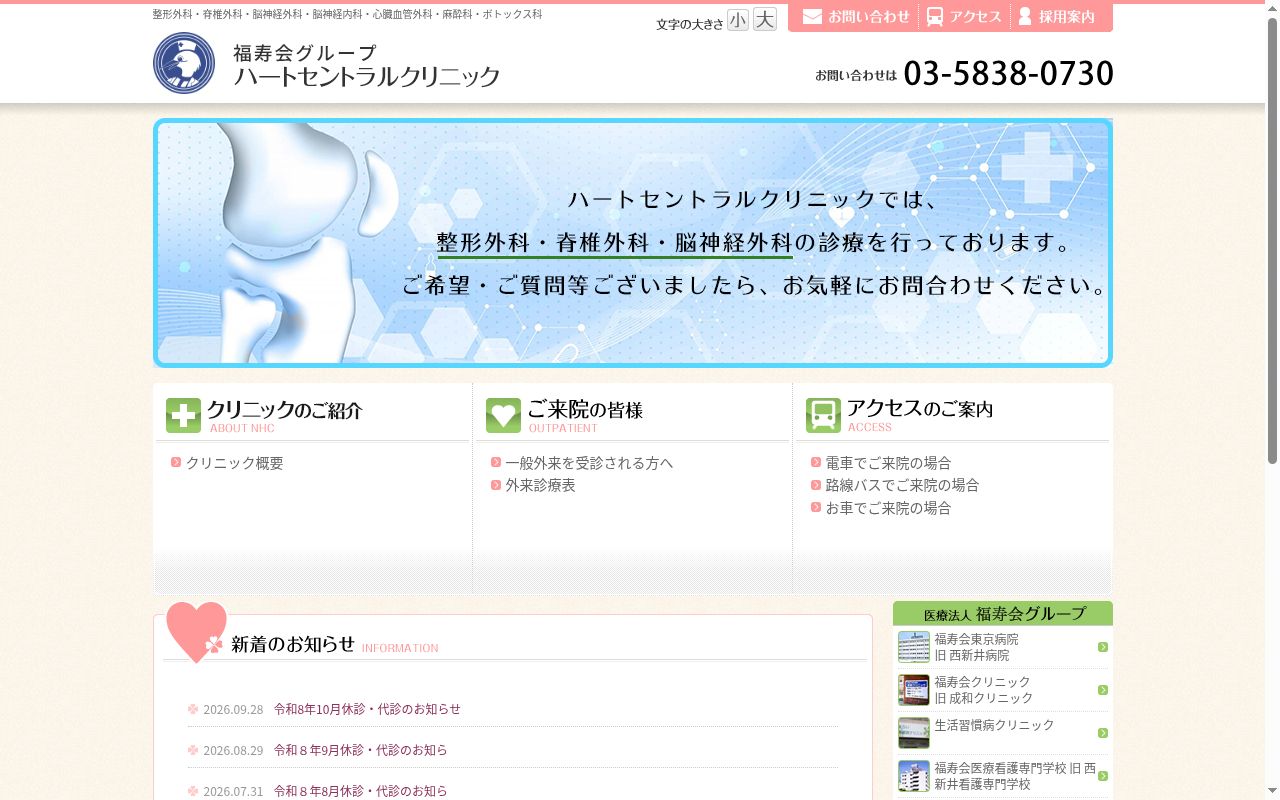1280x800 pixels.
Task: Click green arrow next to 福寿会医療看護専門学校
Action: tap(1103, 776)
